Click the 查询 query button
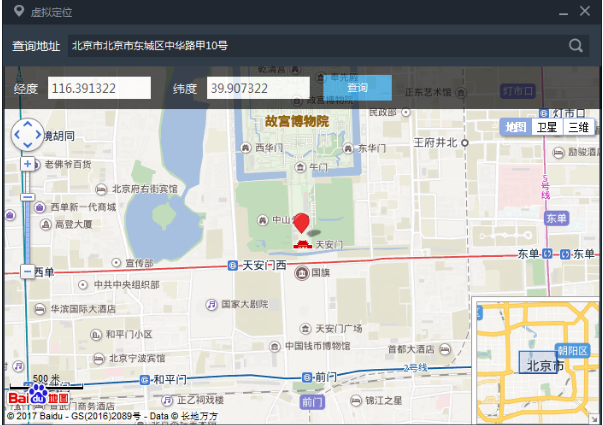The image size is (603, 425). (358, 88)
